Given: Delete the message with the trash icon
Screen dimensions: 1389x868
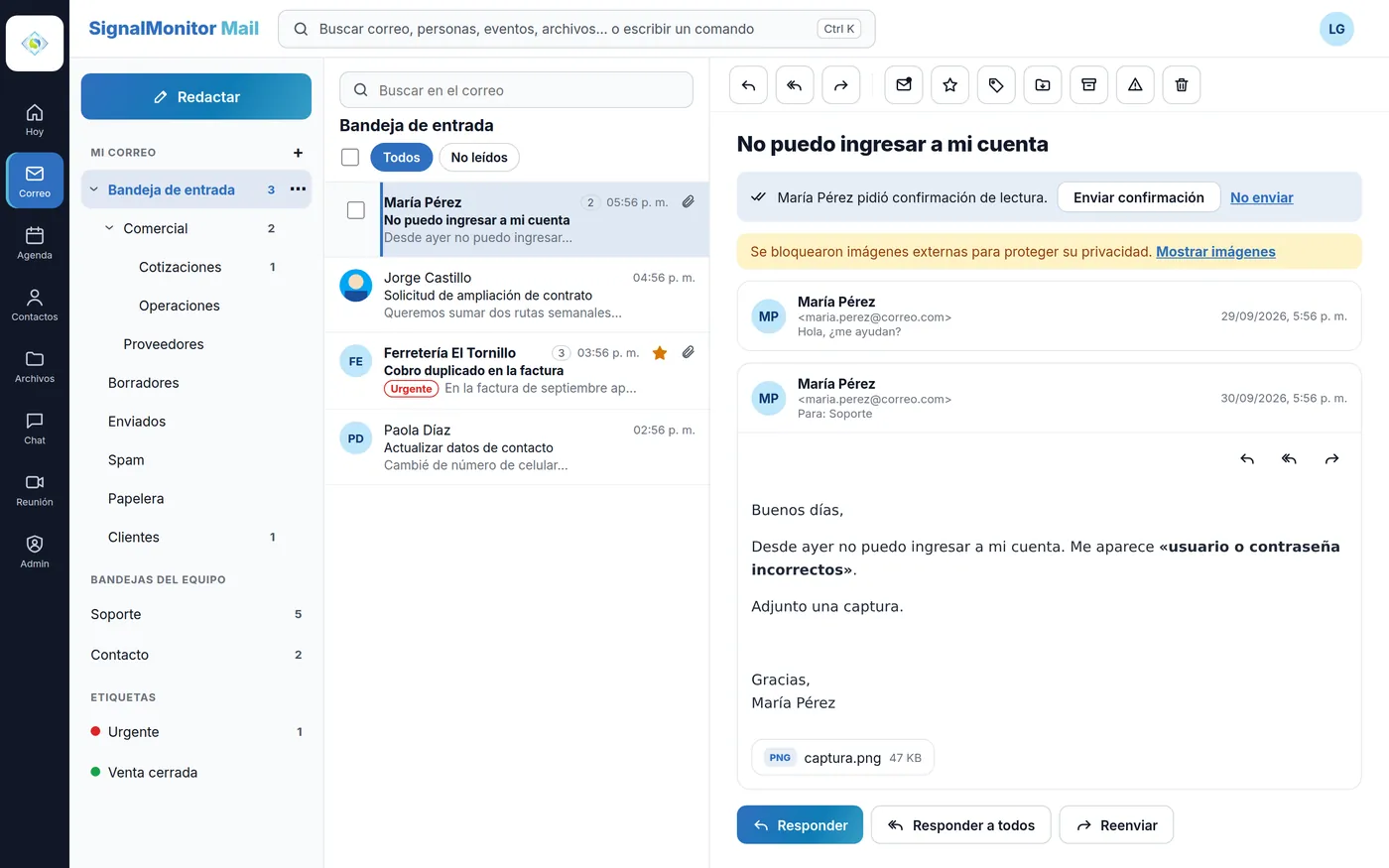Looking at the screenshot, I should point(1182,85).
